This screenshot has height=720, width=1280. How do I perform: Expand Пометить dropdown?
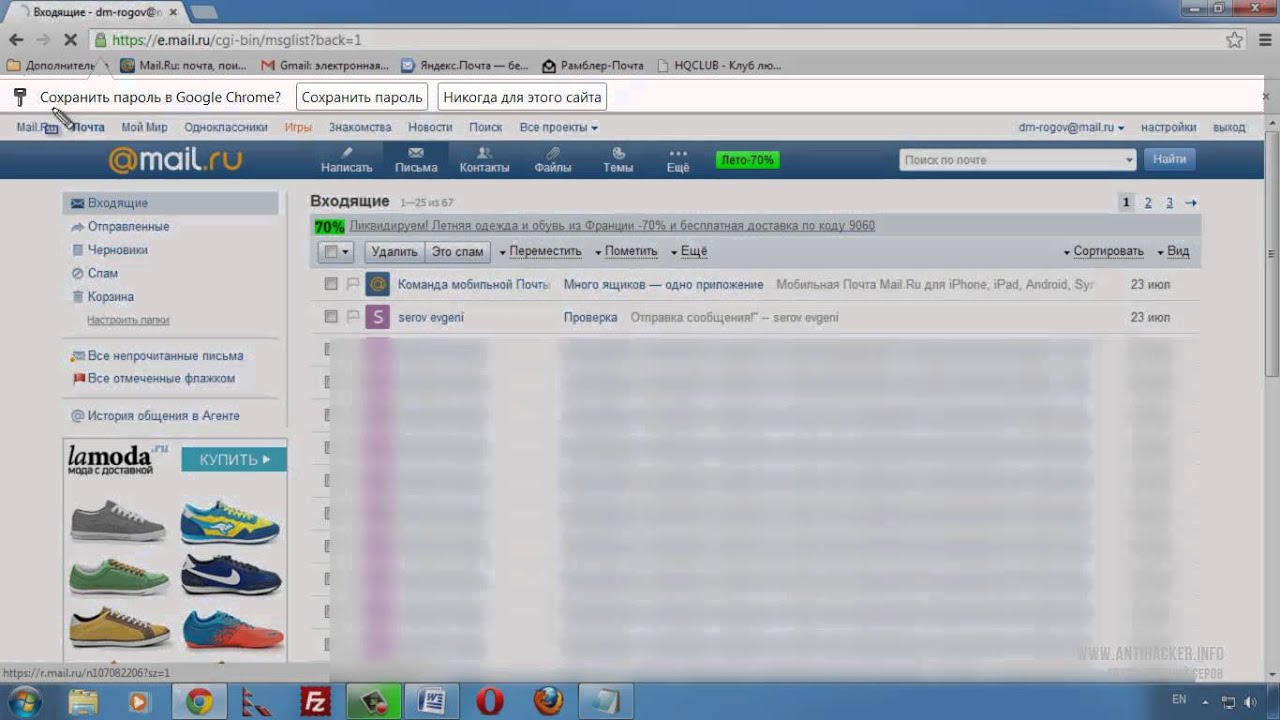[x=625, y=252]
